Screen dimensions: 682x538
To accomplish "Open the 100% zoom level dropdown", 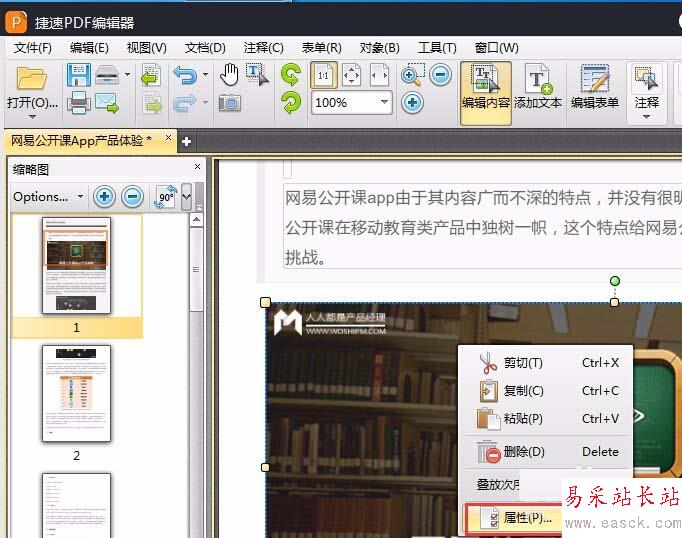I will 384,102.
